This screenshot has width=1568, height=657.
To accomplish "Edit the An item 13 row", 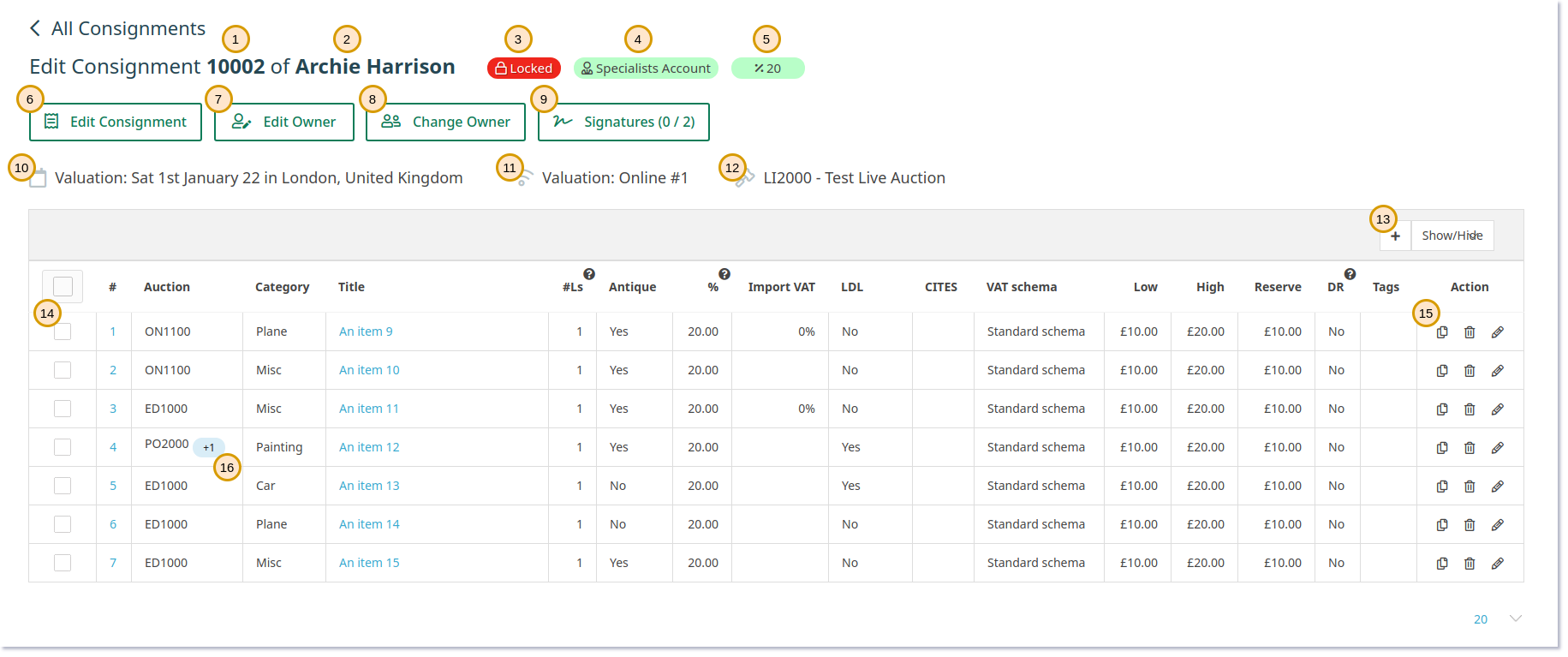I will [x=1497, y=487].
